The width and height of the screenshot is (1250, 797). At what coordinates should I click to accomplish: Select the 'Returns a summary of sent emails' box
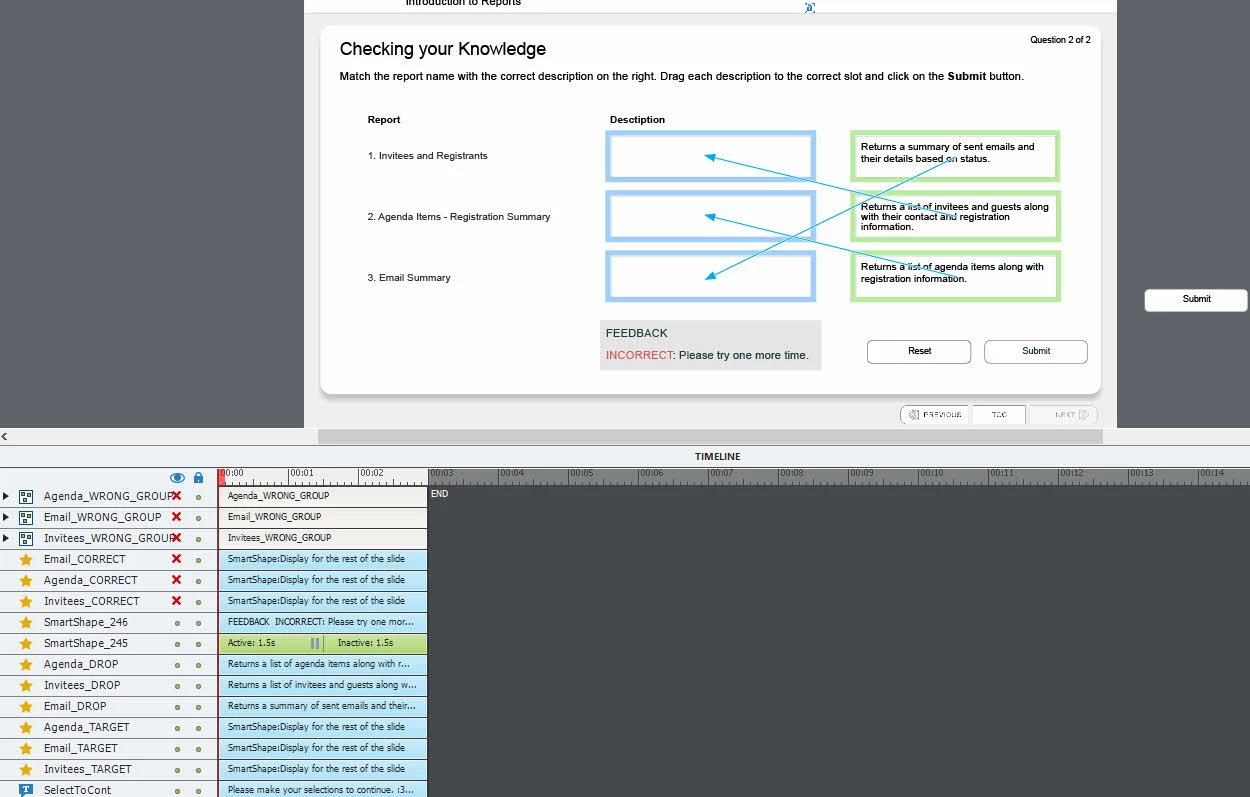click(955, 156)
